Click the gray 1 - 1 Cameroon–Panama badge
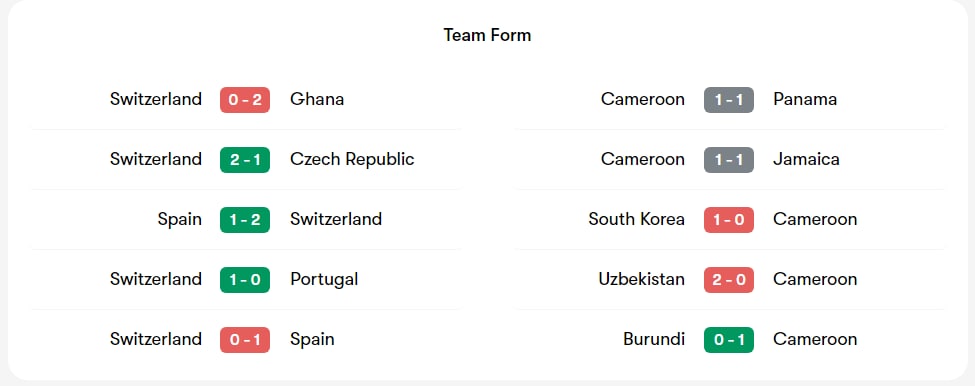This screenshot has height=386, width=975. click(x=729, y=99)
